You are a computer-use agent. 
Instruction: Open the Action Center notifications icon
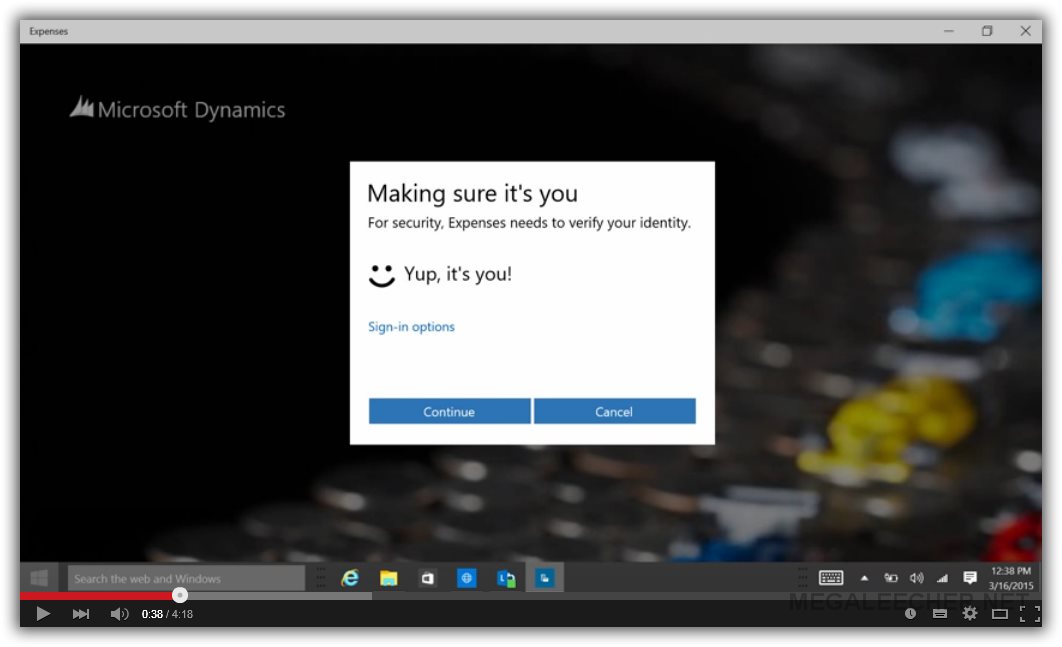pos(970,577)
